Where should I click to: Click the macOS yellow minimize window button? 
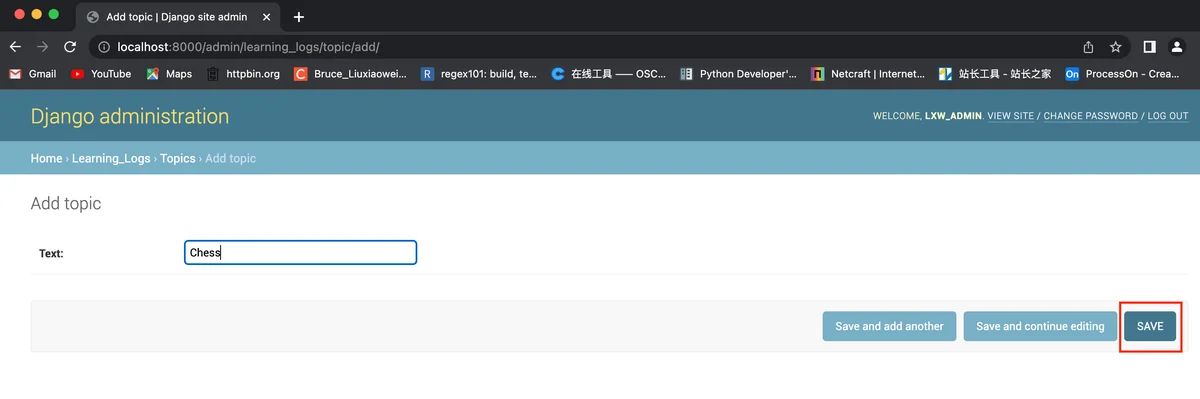pos(36,14)
